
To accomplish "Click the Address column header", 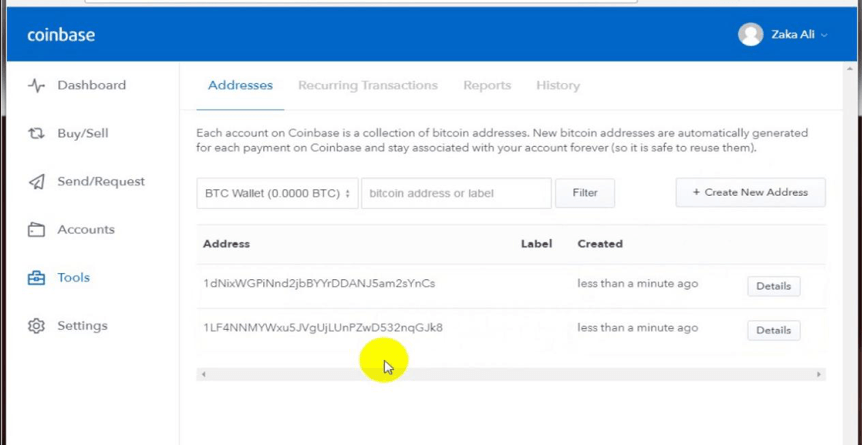I will pos(226,244).
